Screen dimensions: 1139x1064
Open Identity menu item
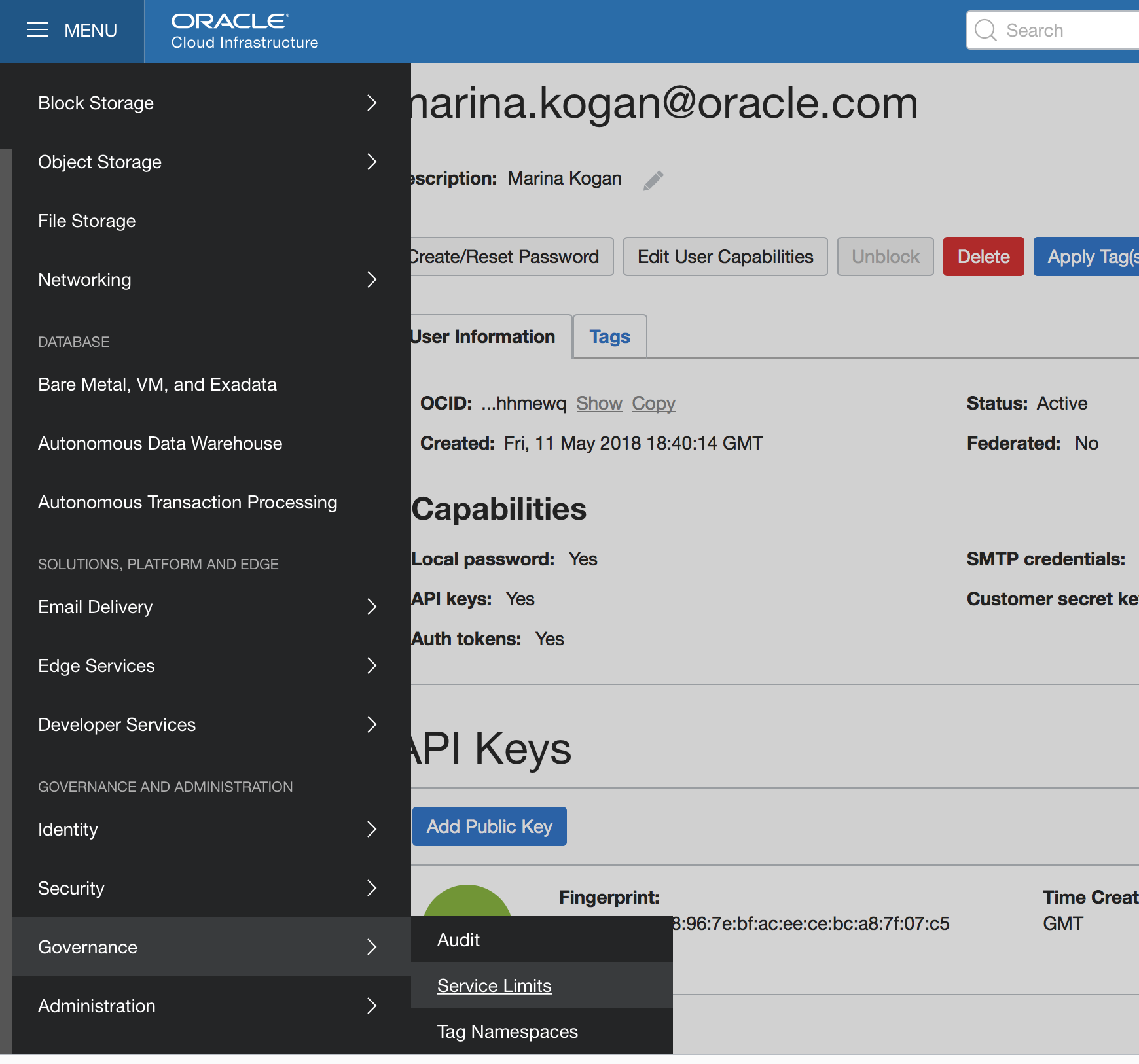coord(211,829)
